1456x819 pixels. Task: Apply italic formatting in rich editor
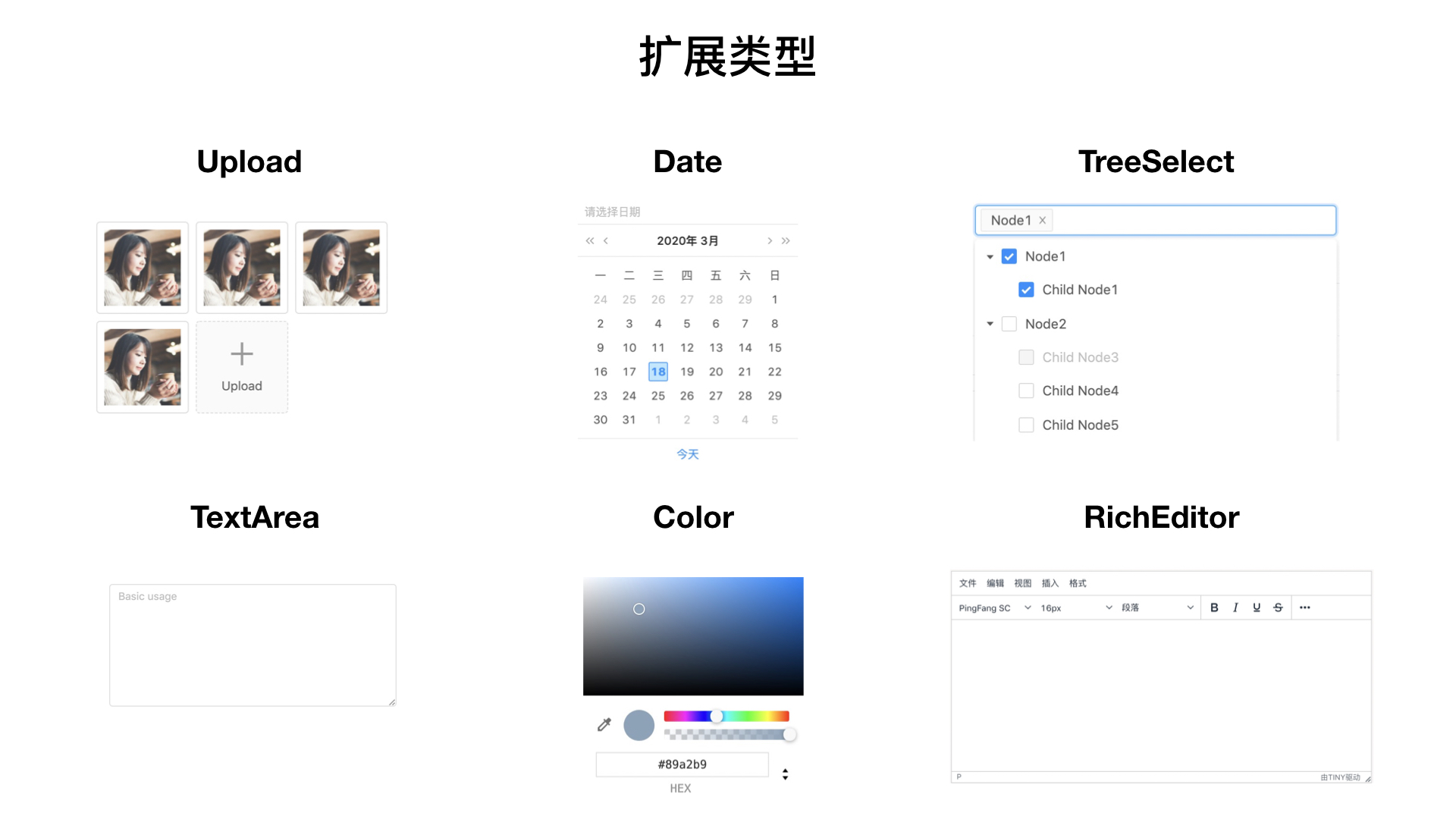tap(1235, 607)
